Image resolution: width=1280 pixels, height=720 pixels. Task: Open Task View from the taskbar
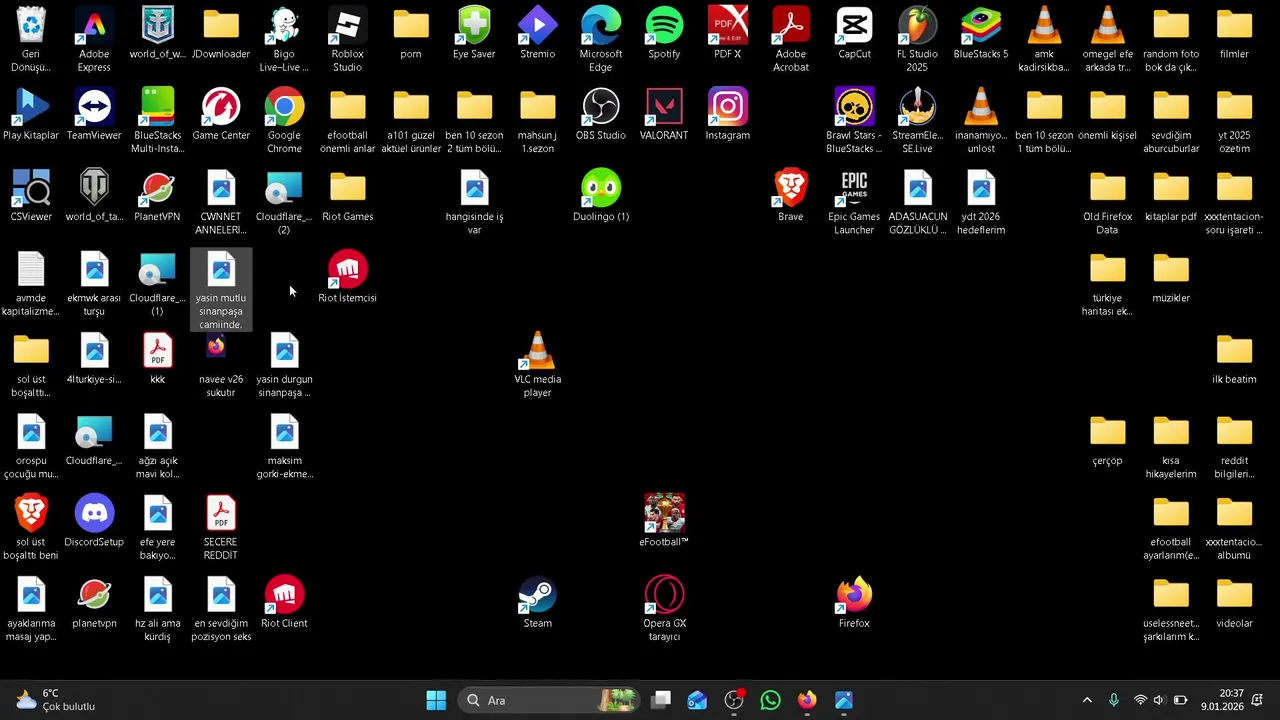pyautogui.click(x=661, y=700)
